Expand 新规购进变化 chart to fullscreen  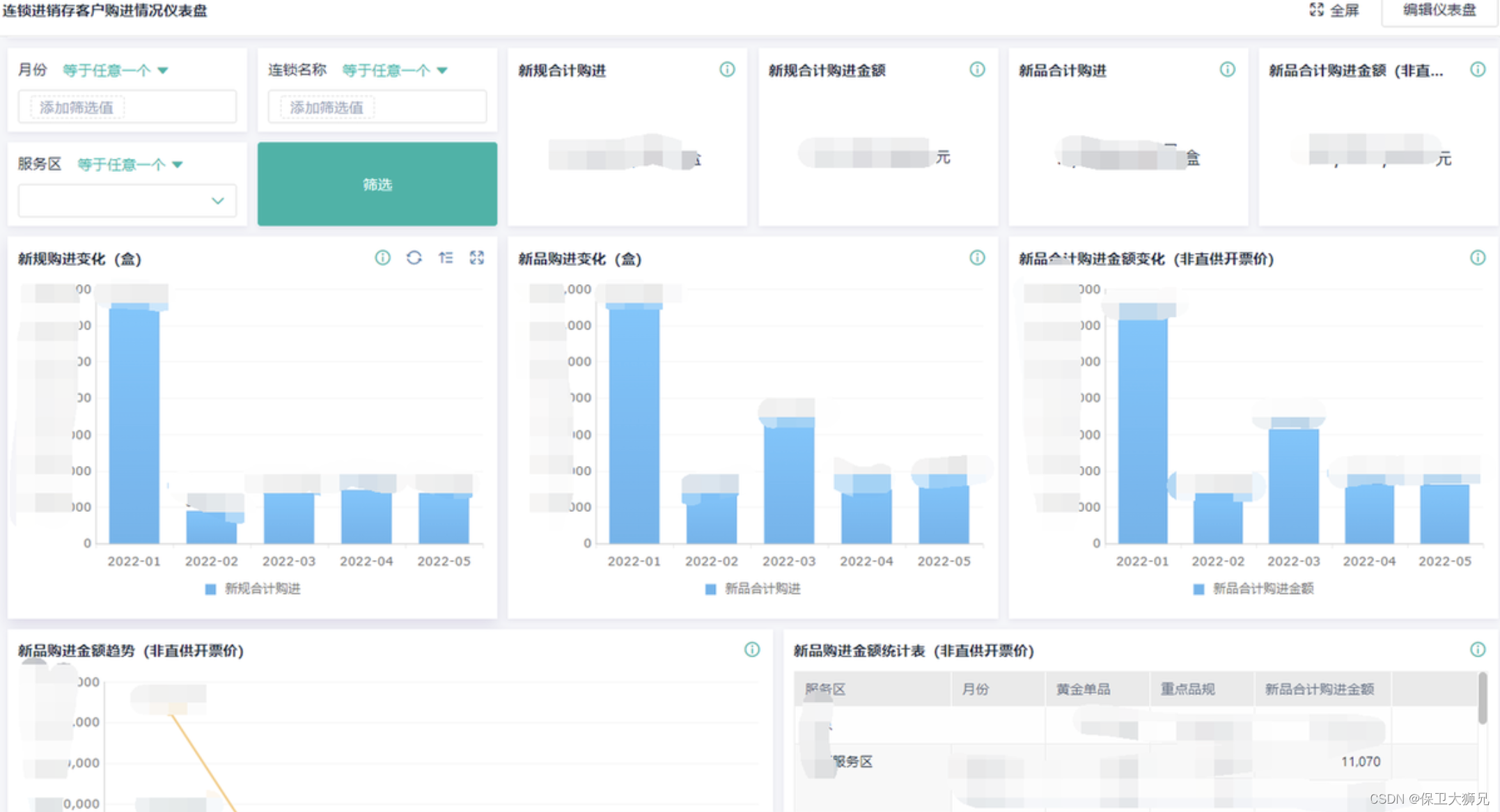point(477,258)
